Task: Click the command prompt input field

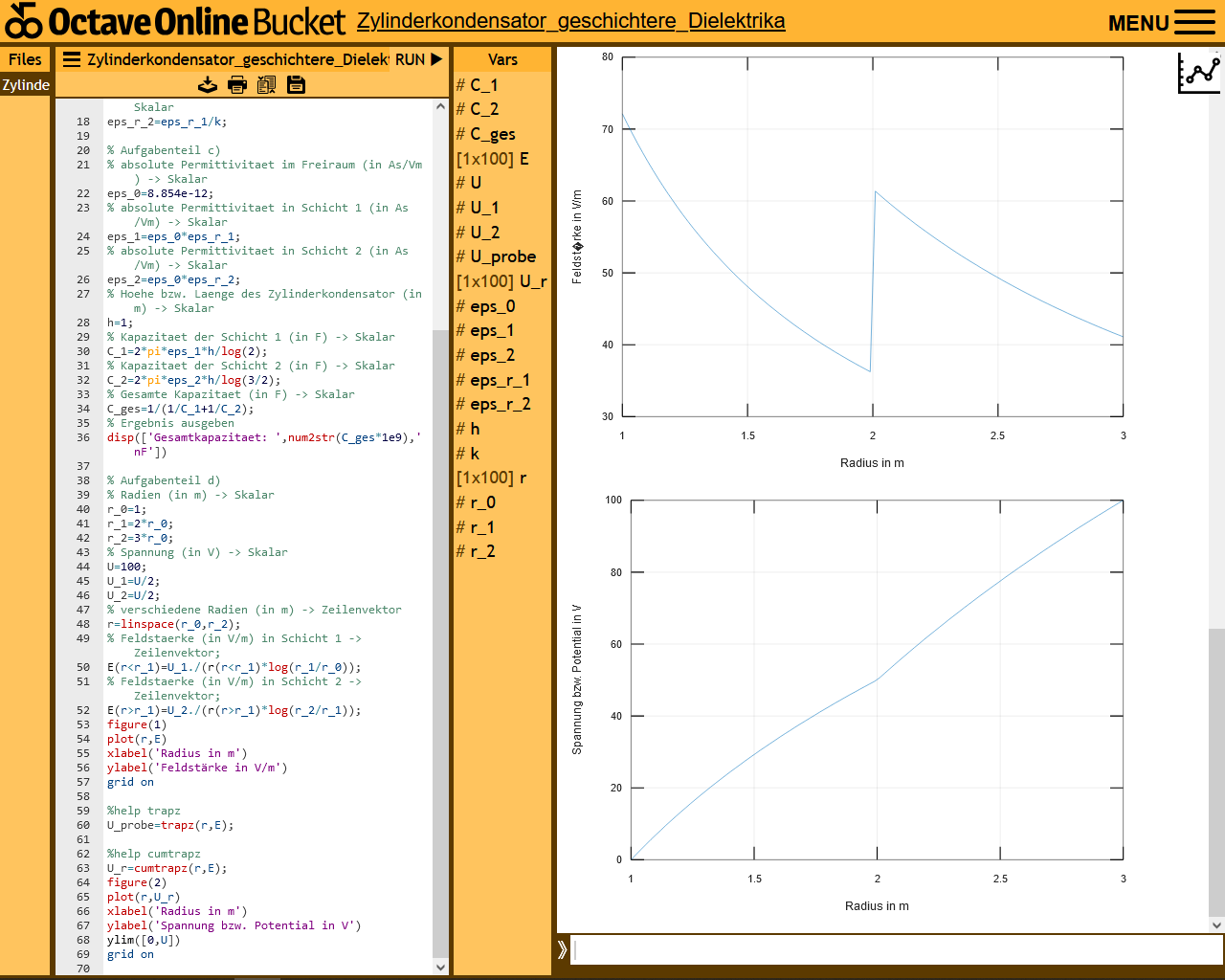Action: click(x=895, y=949)
